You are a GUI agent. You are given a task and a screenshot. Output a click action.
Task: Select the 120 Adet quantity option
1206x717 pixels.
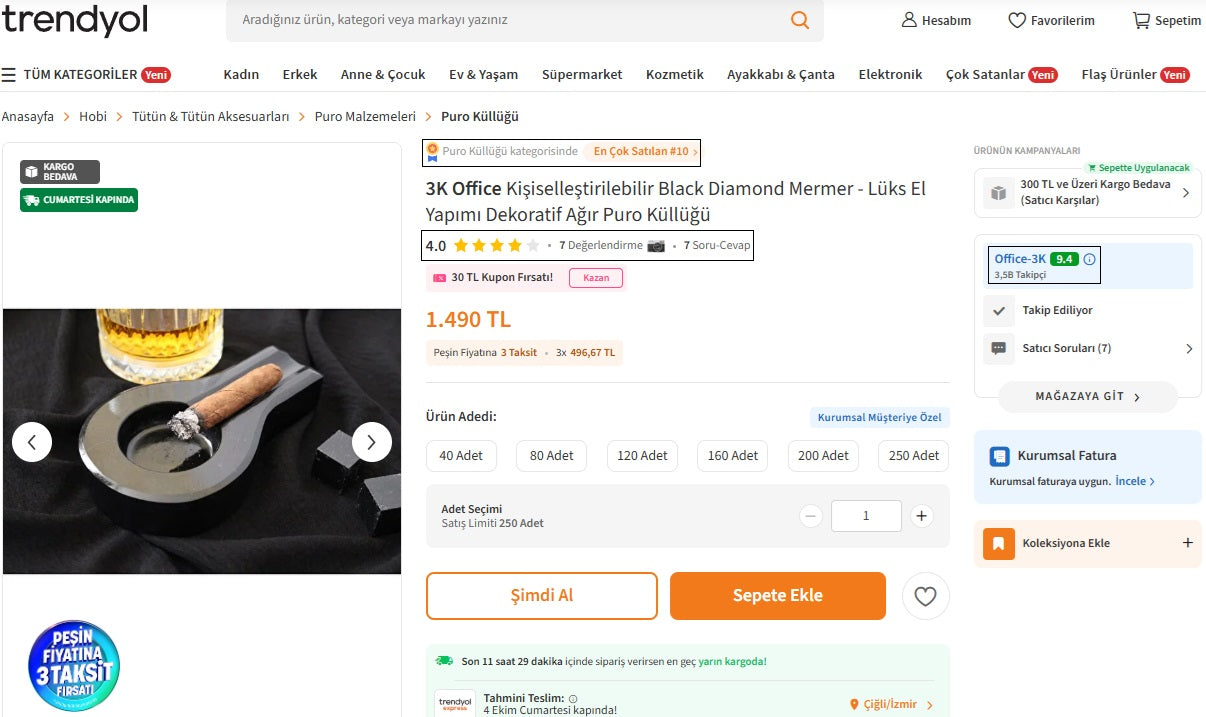[642, 455]
